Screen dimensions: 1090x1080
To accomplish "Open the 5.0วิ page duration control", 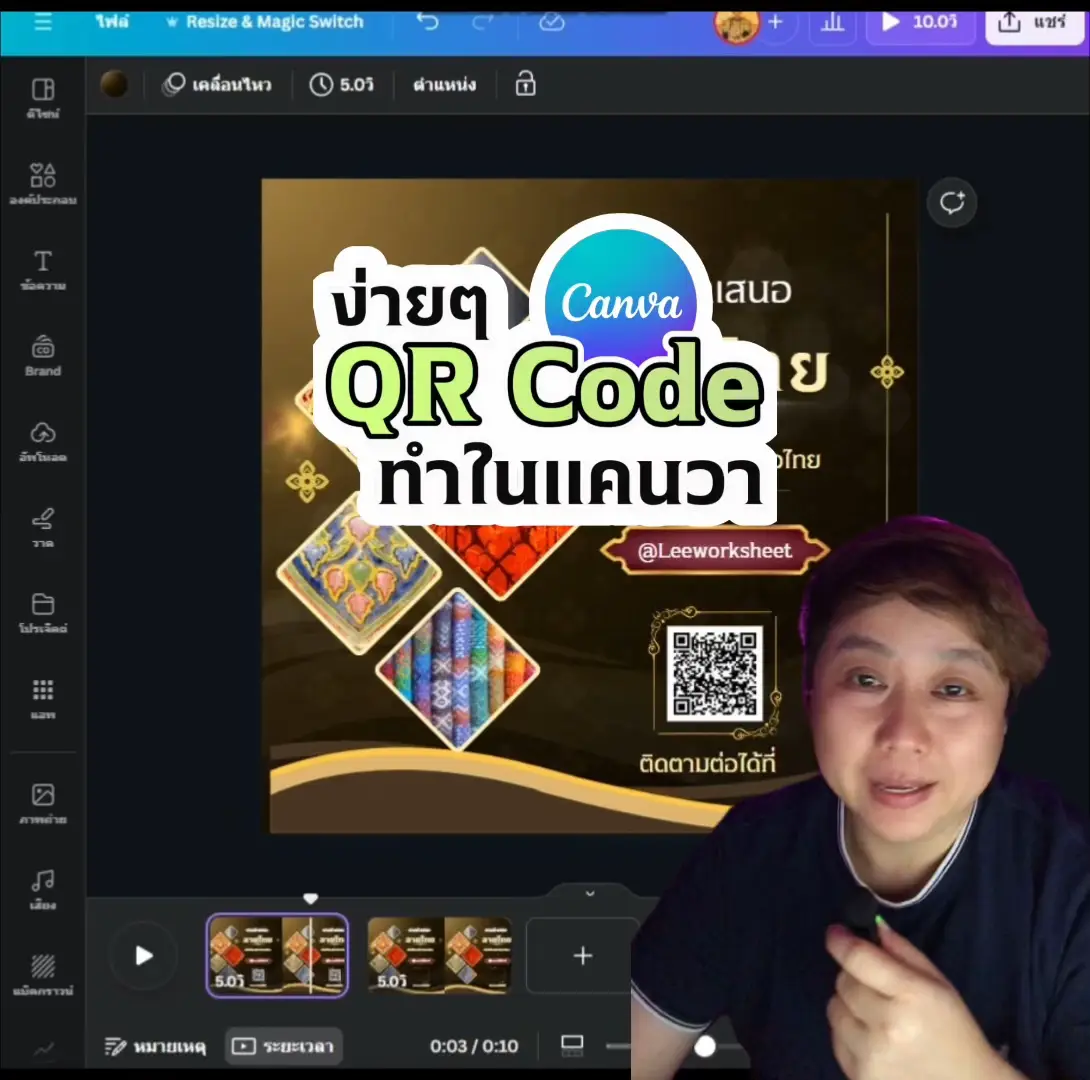I will pyautogui.click(x=343, y=85).
